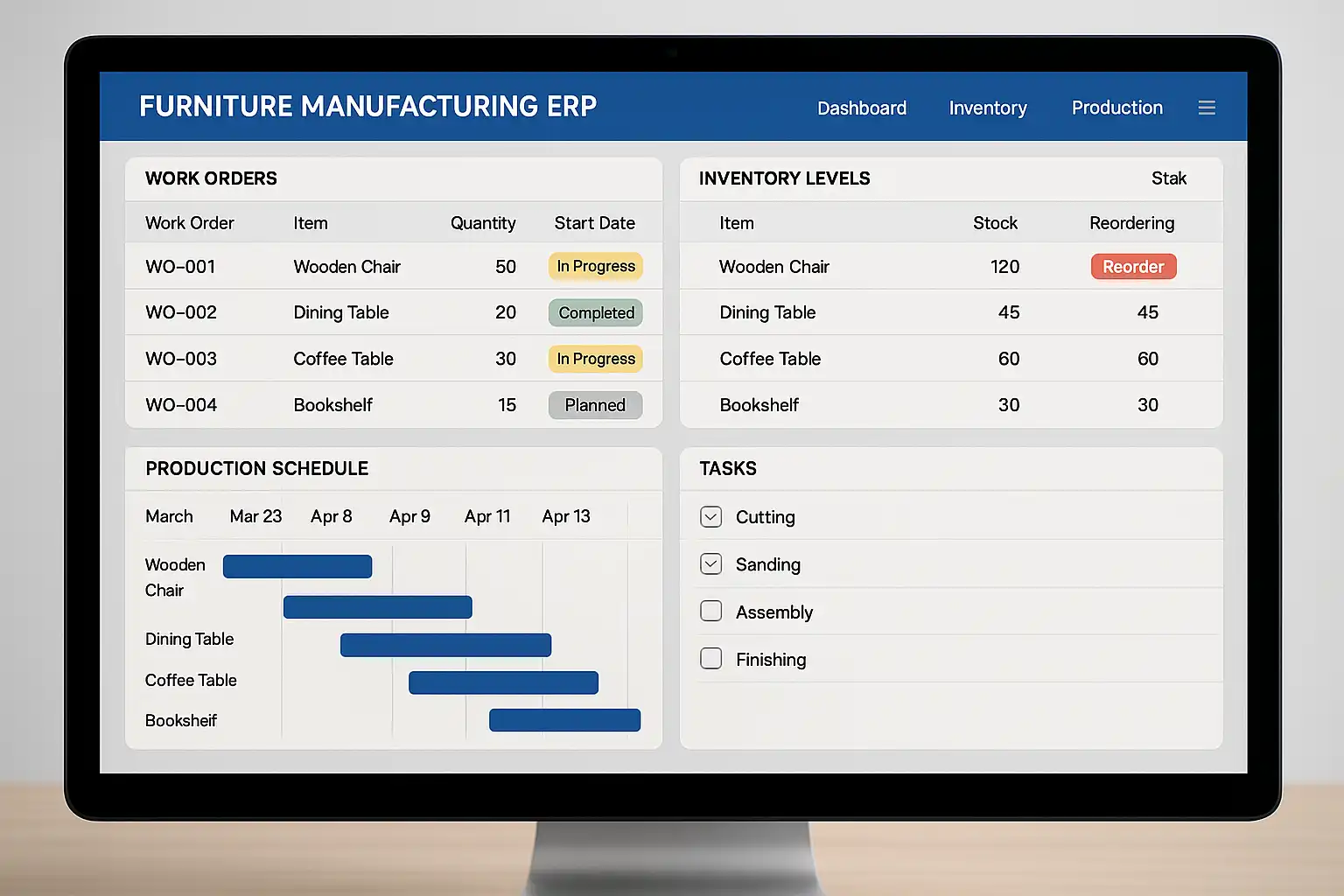
Task: Click the In Progress badge for WO-003
Action: (596, 359)
